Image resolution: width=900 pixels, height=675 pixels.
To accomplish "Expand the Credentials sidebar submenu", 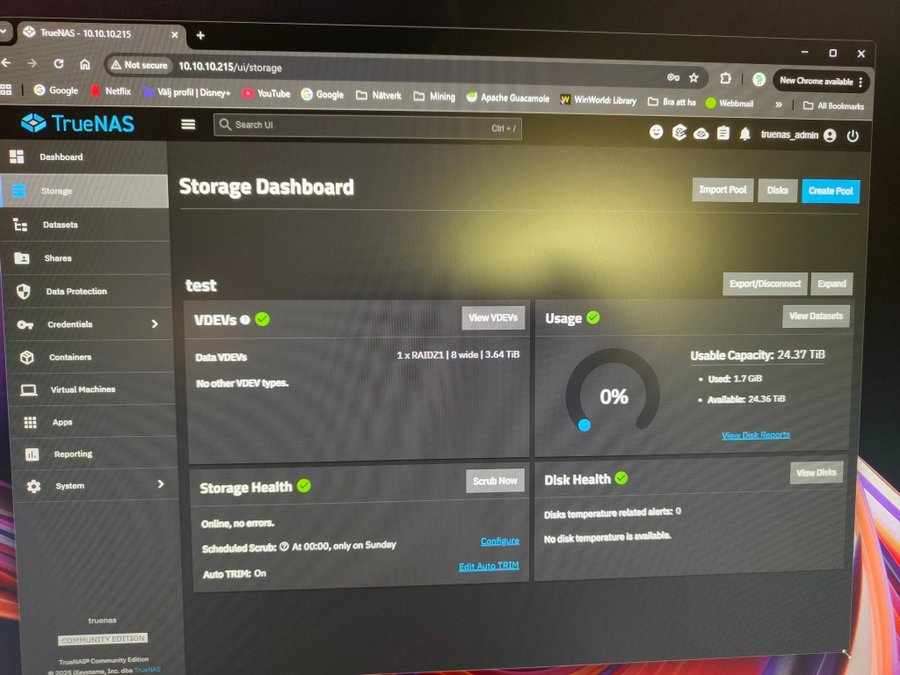I will coord(154,324).
